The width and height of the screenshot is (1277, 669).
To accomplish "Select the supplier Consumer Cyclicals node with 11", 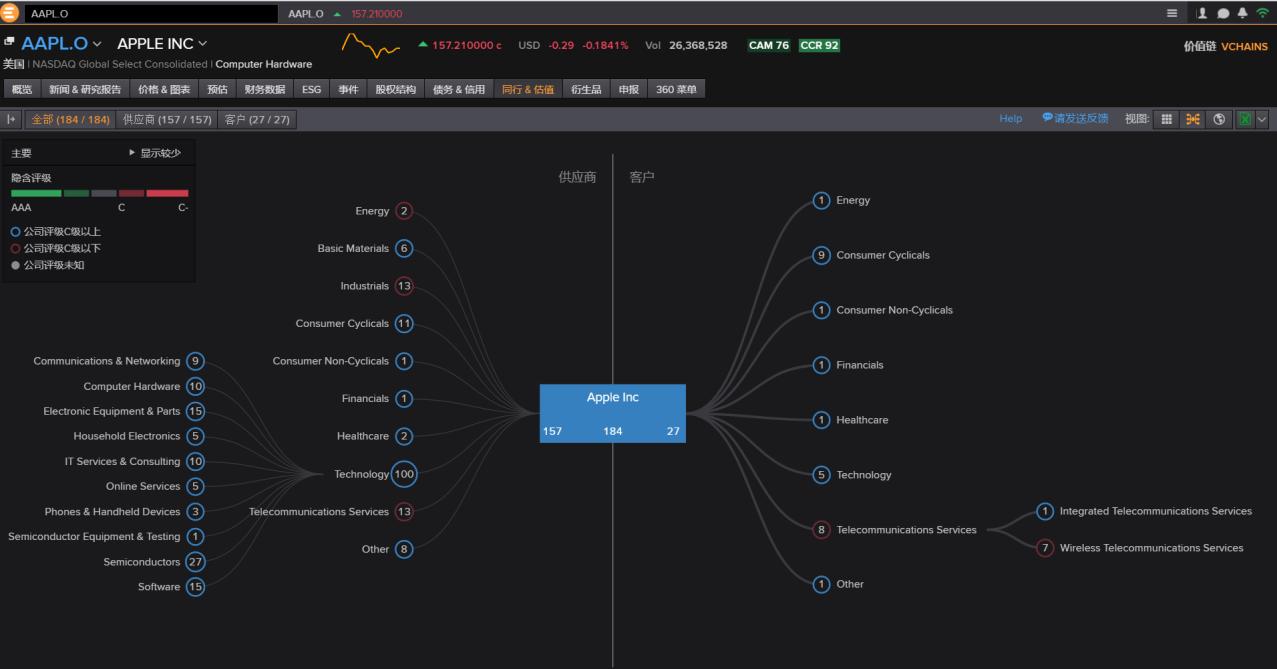I will (x=404, y=323).
